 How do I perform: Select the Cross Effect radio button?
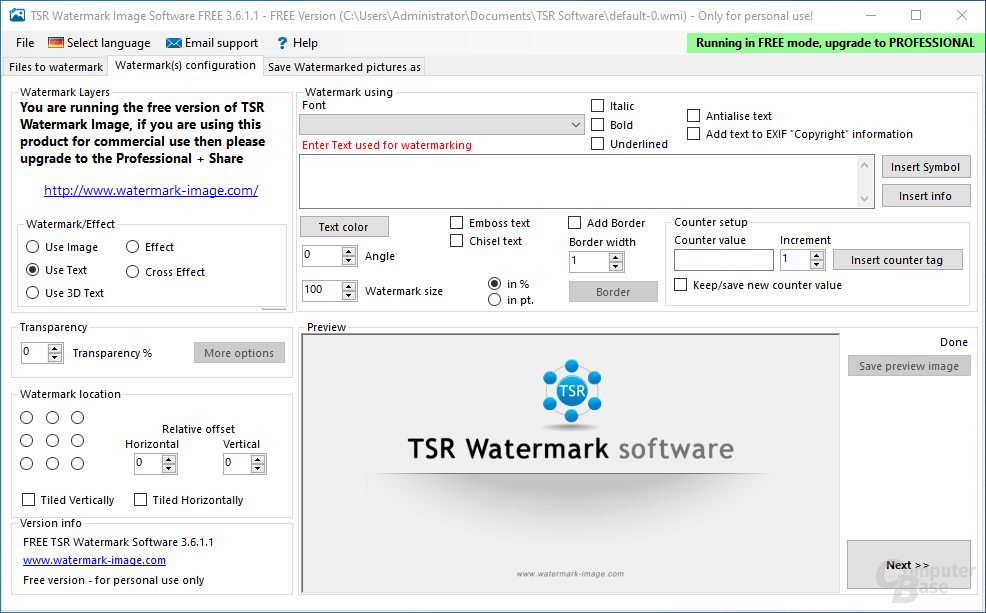[x=132, y=272]
